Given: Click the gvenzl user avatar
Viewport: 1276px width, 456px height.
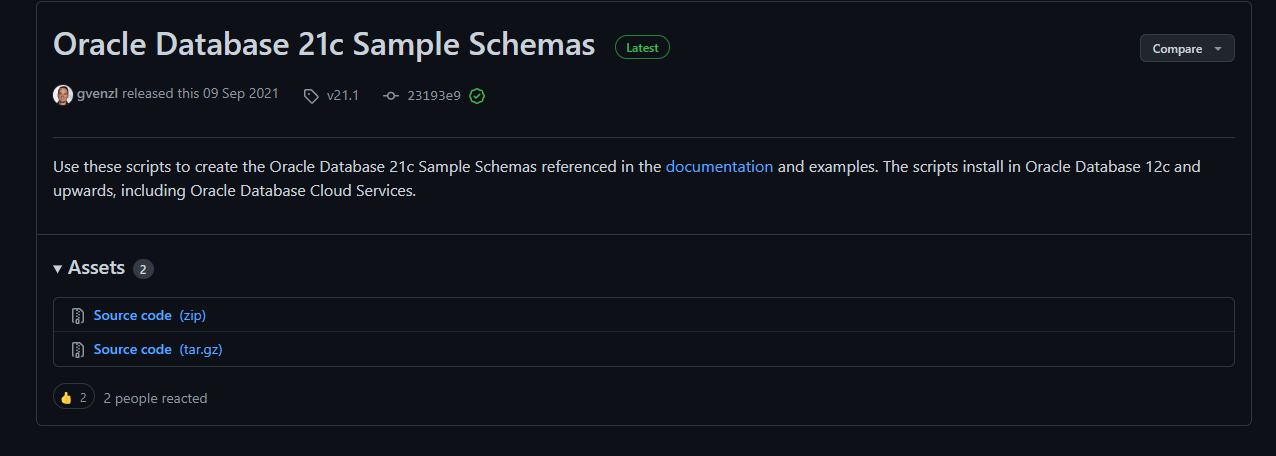Looking at the screenshot, I should coord(63,95).
